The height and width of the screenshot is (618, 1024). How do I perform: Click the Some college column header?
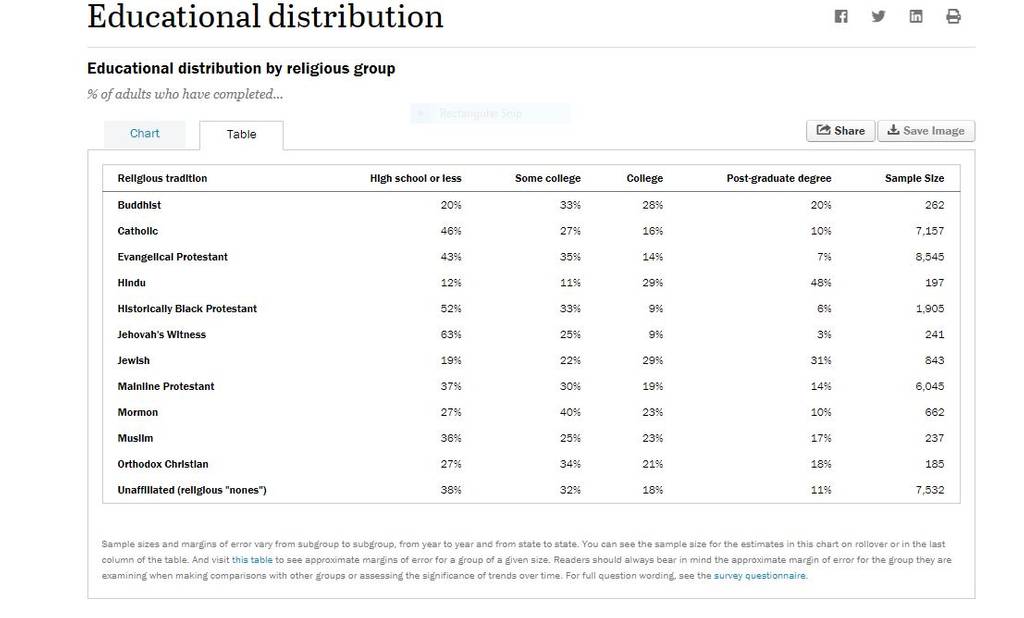coord(547,178)
